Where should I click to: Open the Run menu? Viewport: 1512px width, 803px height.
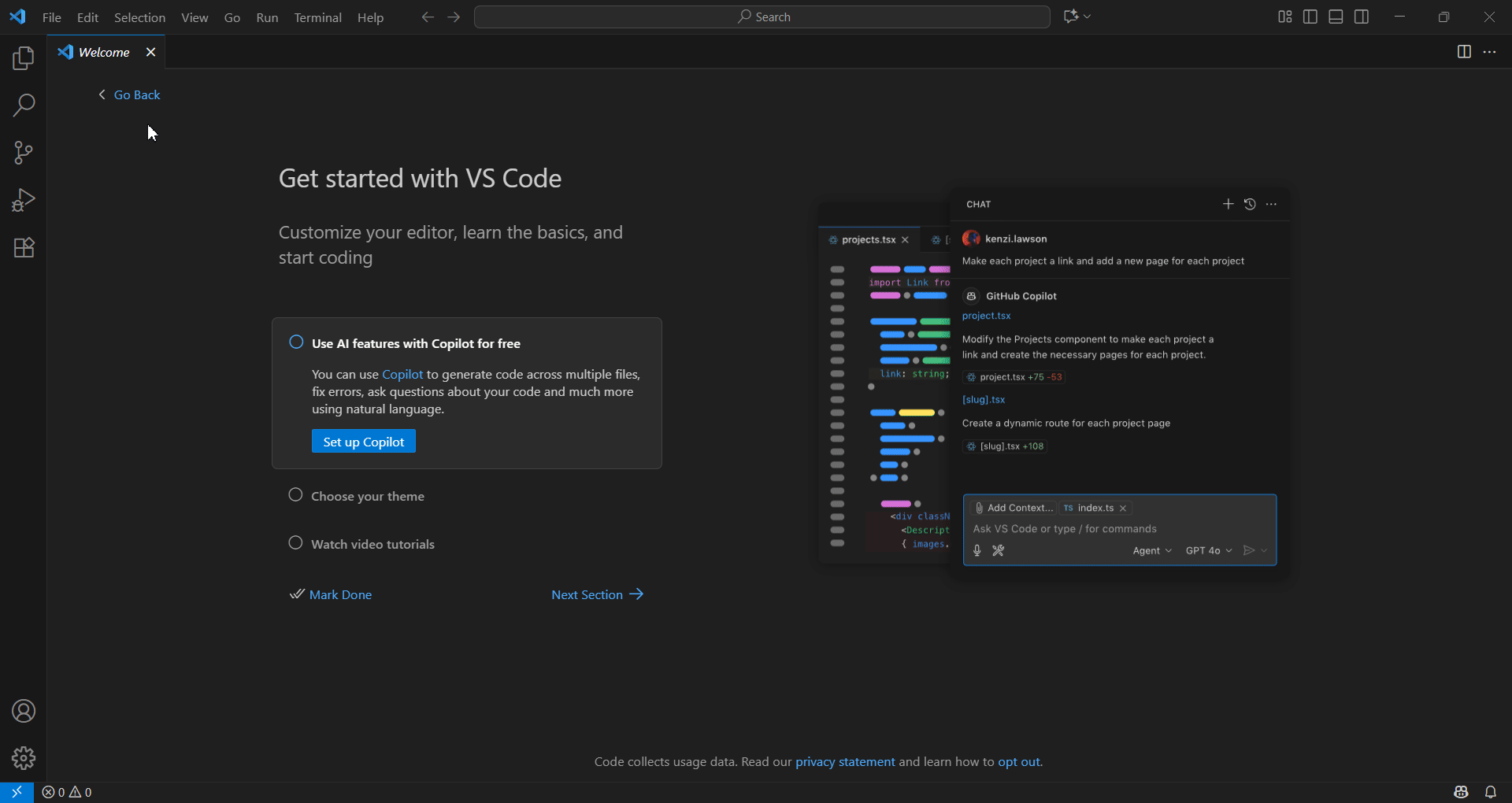point(267,17)
